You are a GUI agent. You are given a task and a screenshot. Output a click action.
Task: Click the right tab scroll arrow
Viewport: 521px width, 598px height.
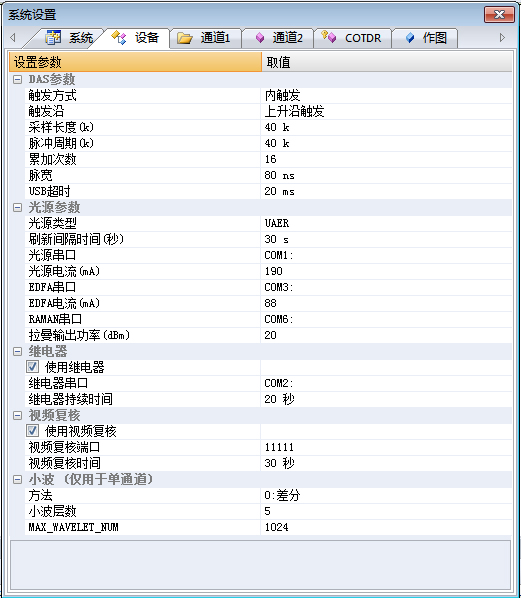[502, 37]
